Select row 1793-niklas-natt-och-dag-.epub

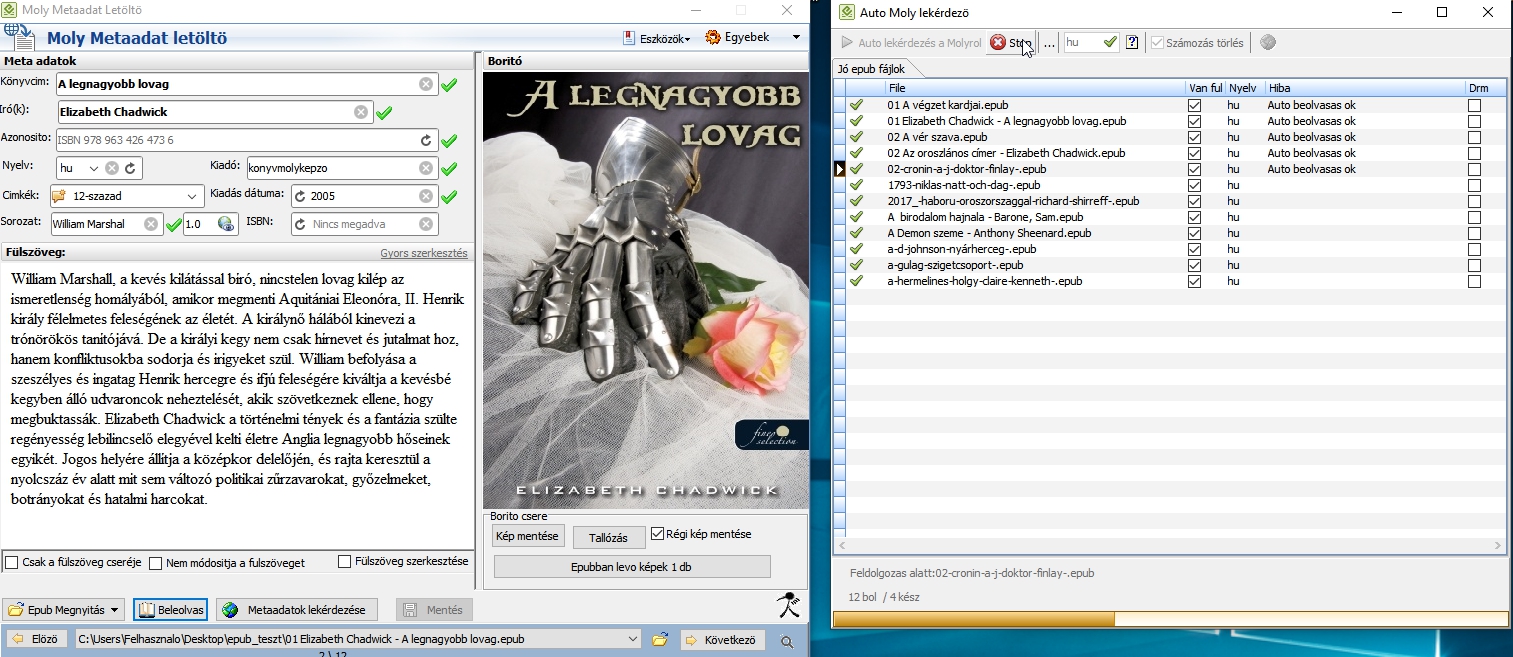(1170, 185)
